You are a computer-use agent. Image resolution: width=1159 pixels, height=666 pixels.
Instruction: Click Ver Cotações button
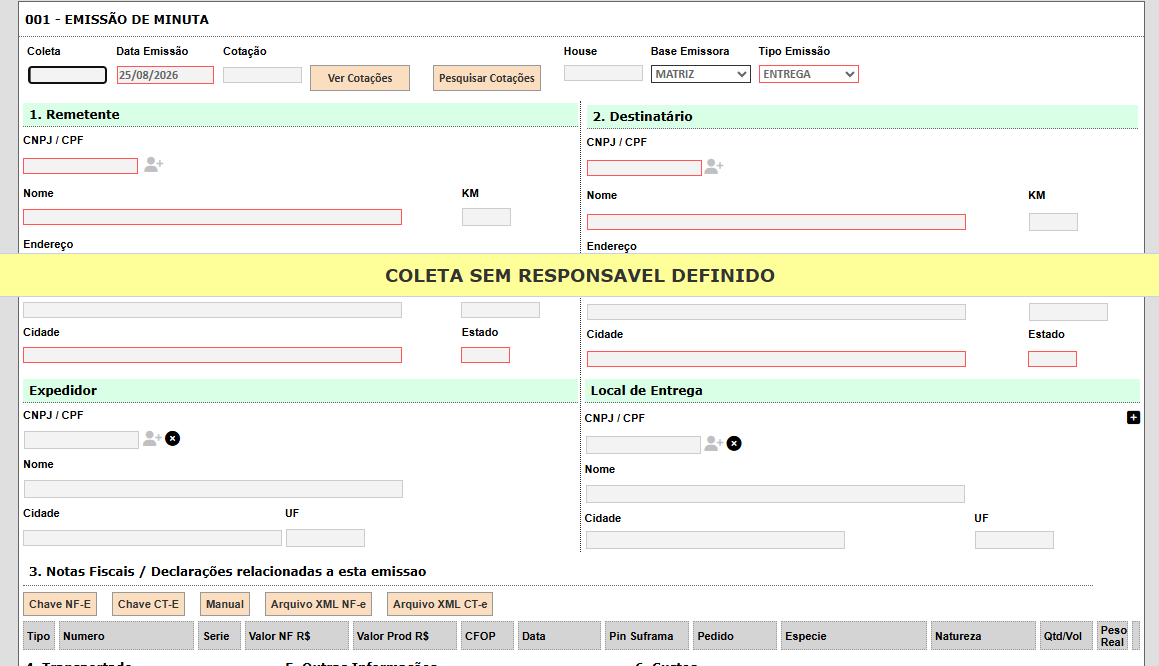[360, 78]
